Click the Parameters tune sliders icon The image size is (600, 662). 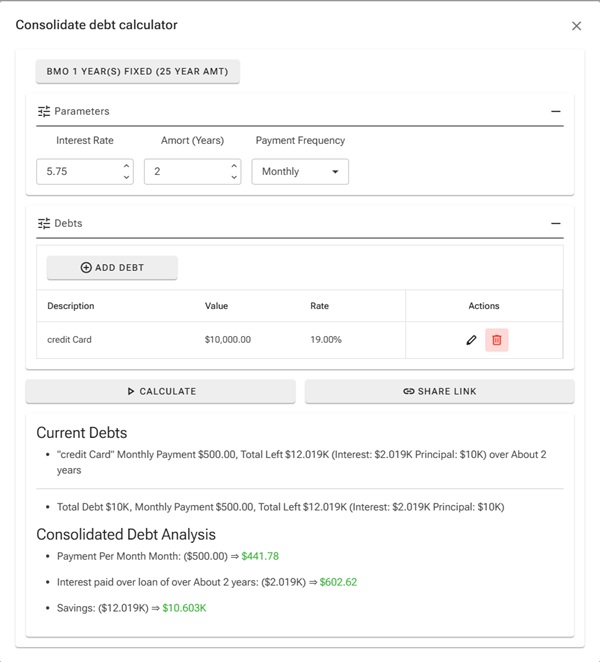(x=44, y=111)
